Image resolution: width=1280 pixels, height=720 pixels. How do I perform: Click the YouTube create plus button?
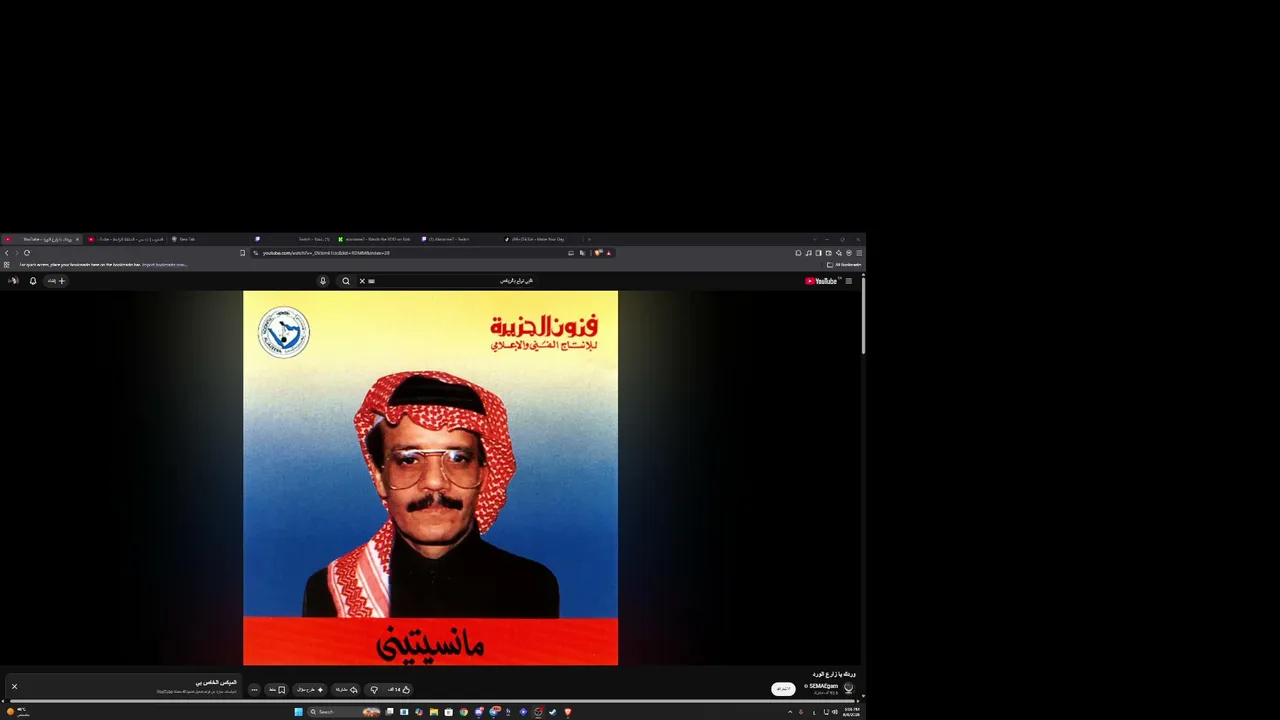(56, 281)
